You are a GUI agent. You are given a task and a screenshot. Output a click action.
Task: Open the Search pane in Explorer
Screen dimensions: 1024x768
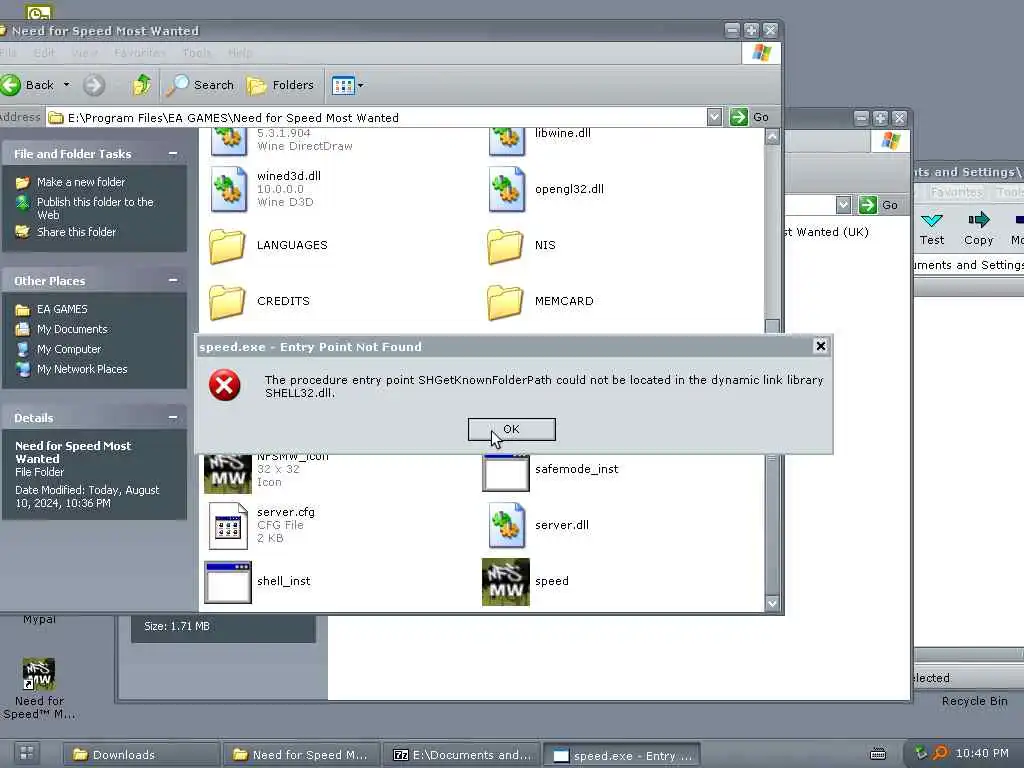[199, 85]
